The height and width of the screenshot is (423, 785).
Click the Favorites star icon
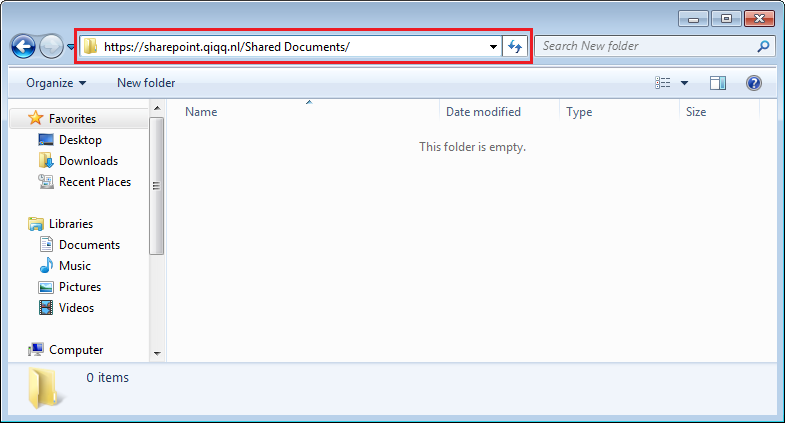(36, 118)
